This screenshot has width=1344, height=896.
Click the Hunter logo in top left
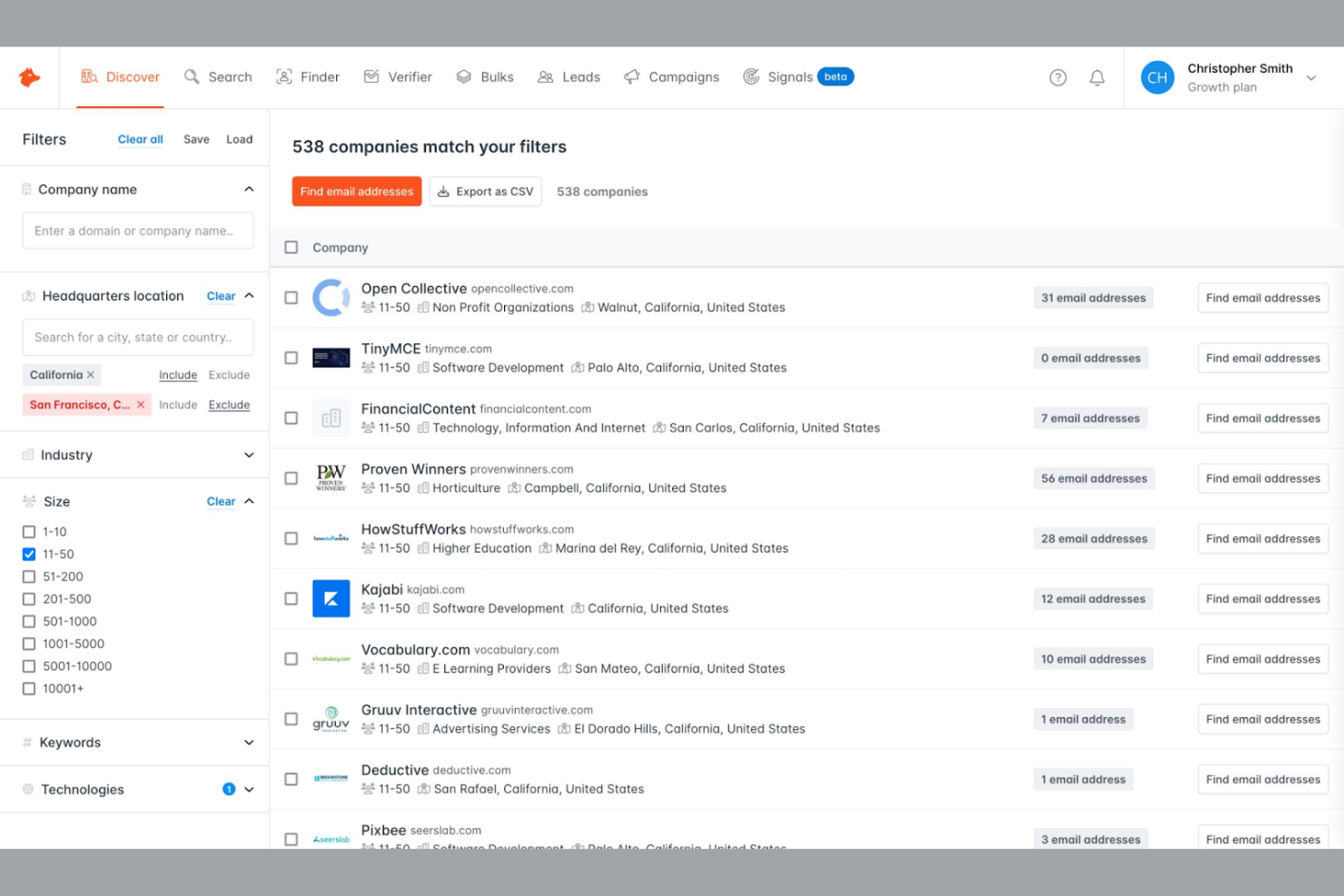pos(29,77)
